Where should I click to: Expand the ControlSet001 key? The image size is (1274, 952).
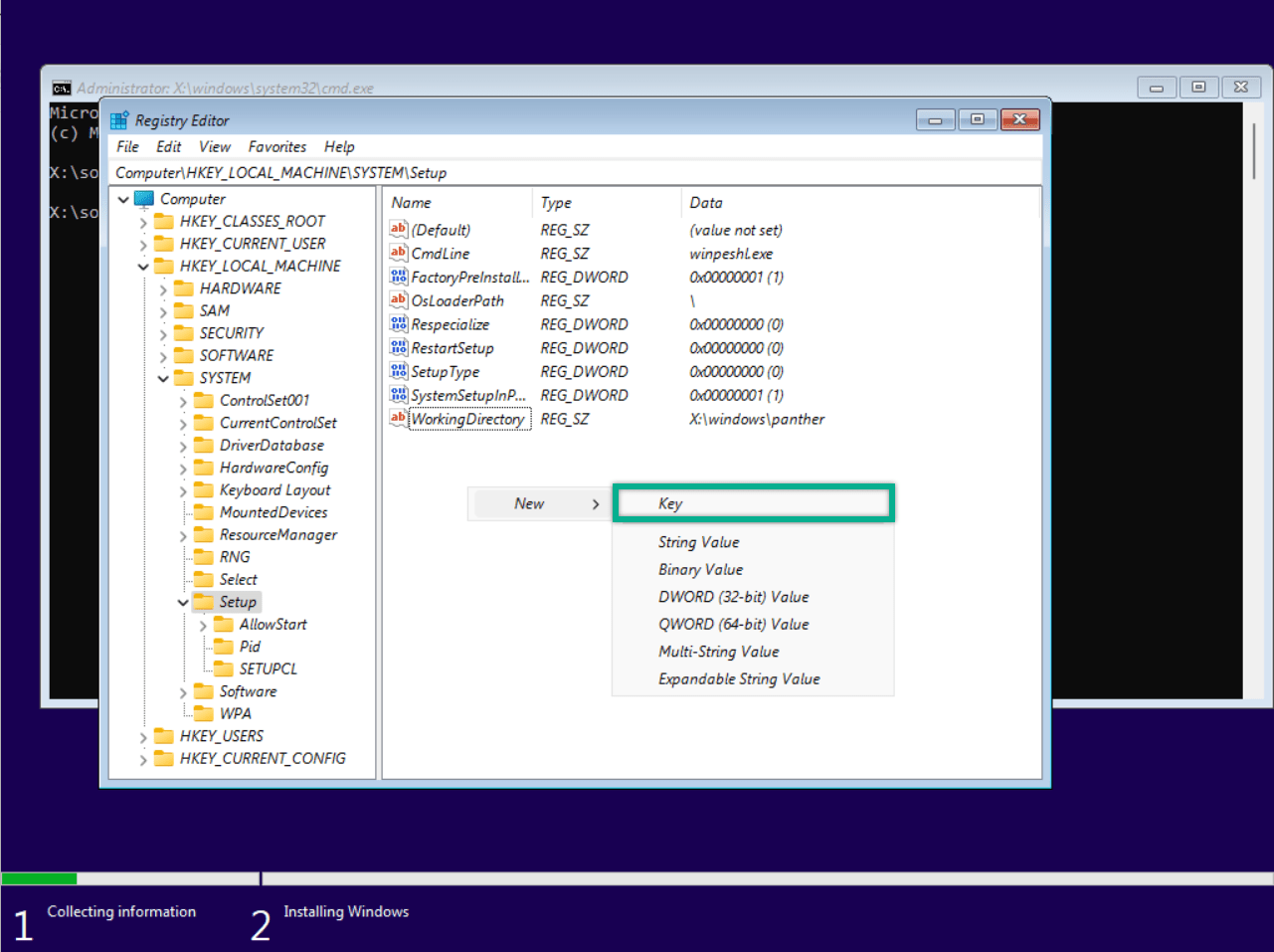pos(182,399)
